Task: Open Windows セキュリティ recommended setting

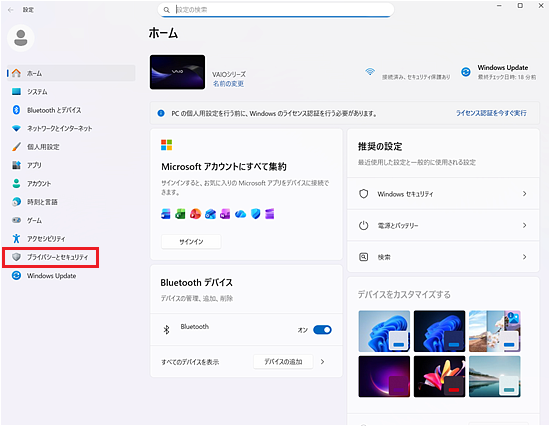Action: click(x=443, y=194)
